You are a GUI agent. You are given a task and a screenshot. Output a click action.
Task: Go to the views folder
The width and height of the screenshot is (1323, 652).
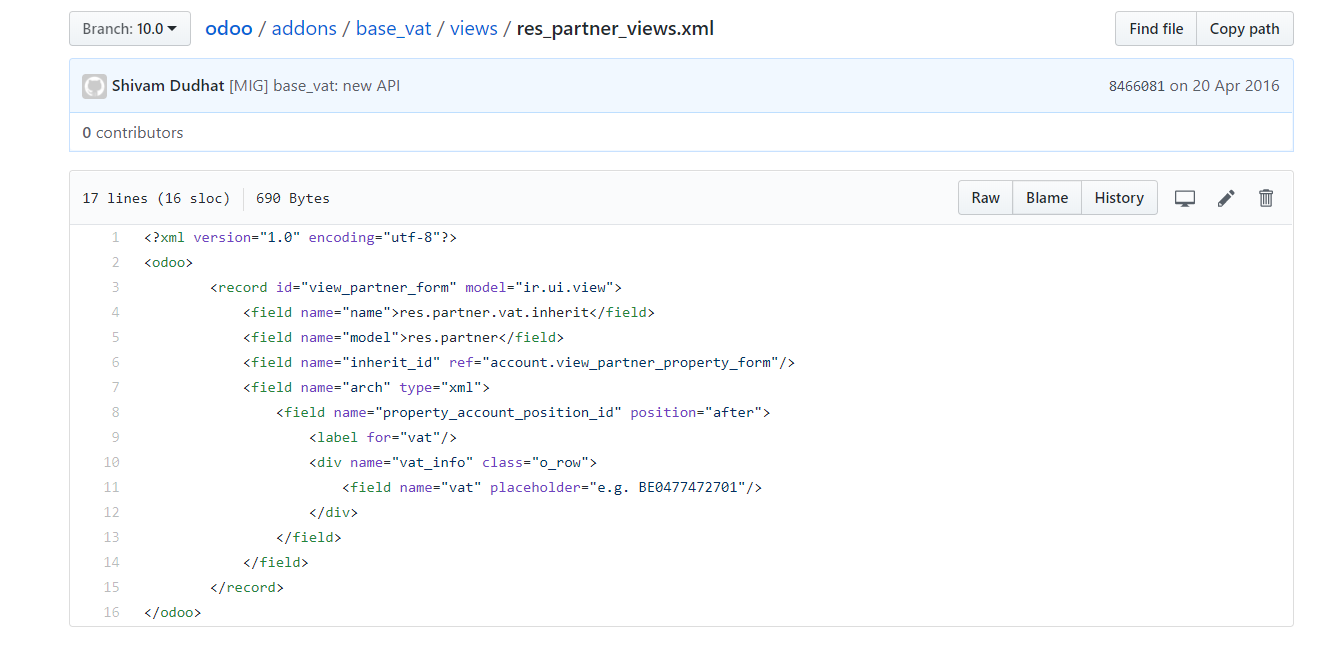pyautogui.click(x=473, y=28)
